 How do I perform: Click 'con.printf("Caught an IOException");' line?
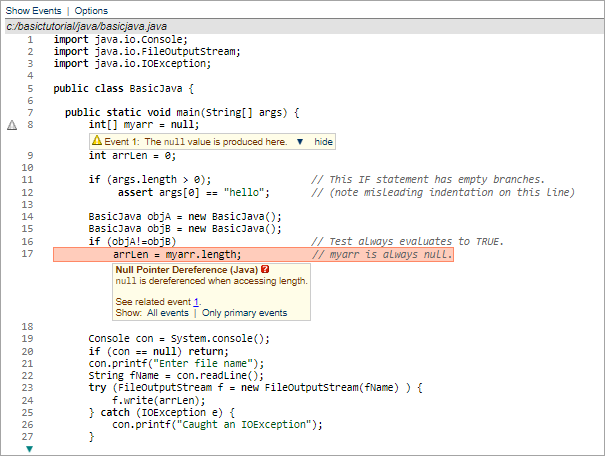click(217, 425)
